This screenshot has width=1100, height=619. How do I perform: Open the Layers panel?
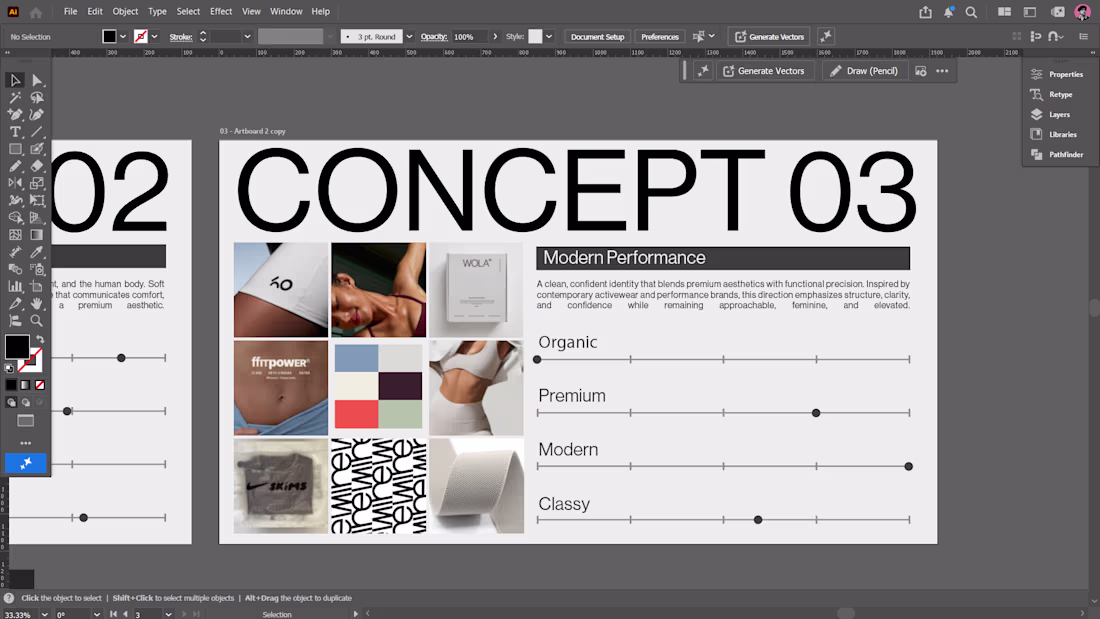[x=1052, y=114]
